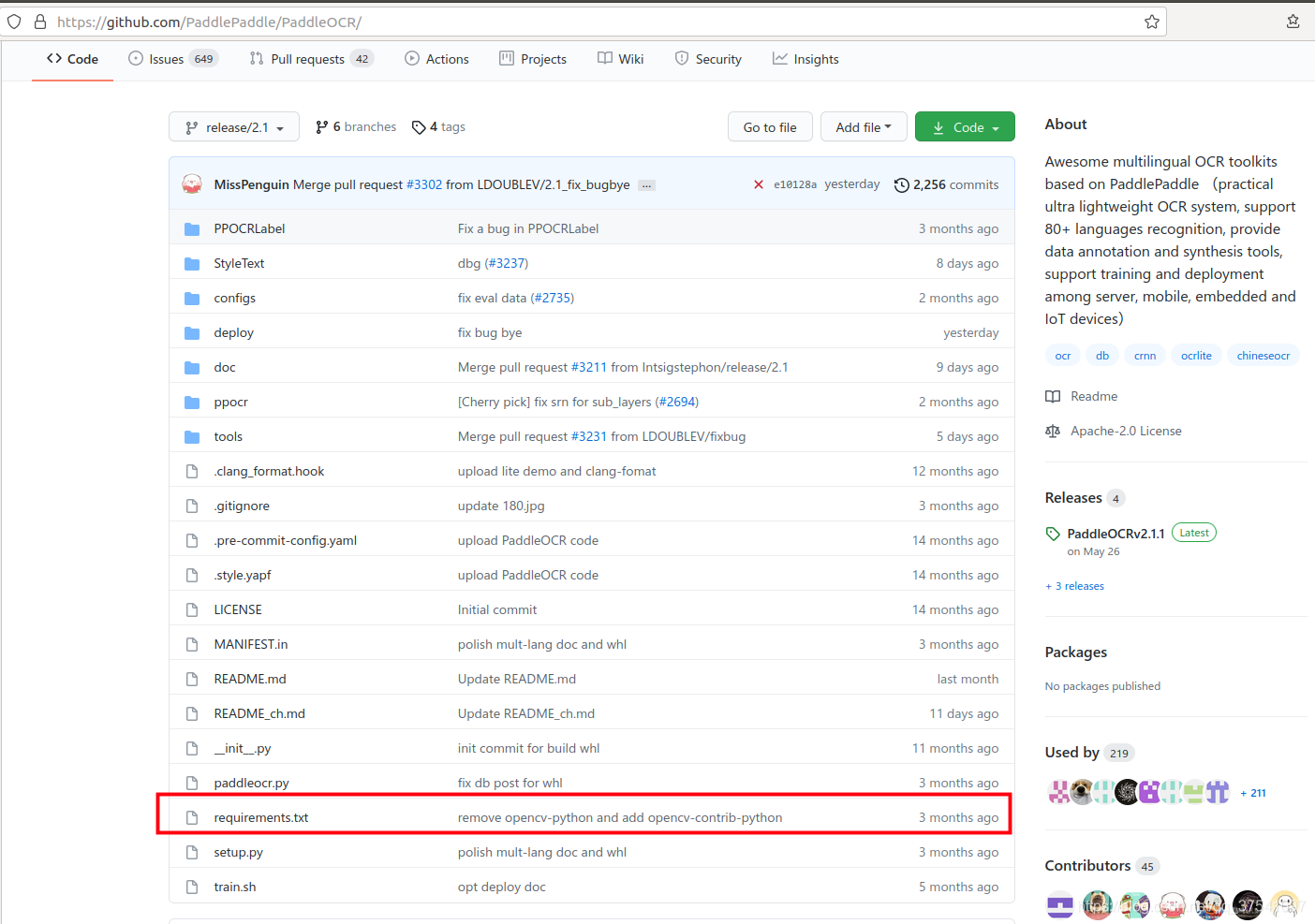View the 4 tags link
This screenshot has height=924, width=1315.
(x=438, y=127)
